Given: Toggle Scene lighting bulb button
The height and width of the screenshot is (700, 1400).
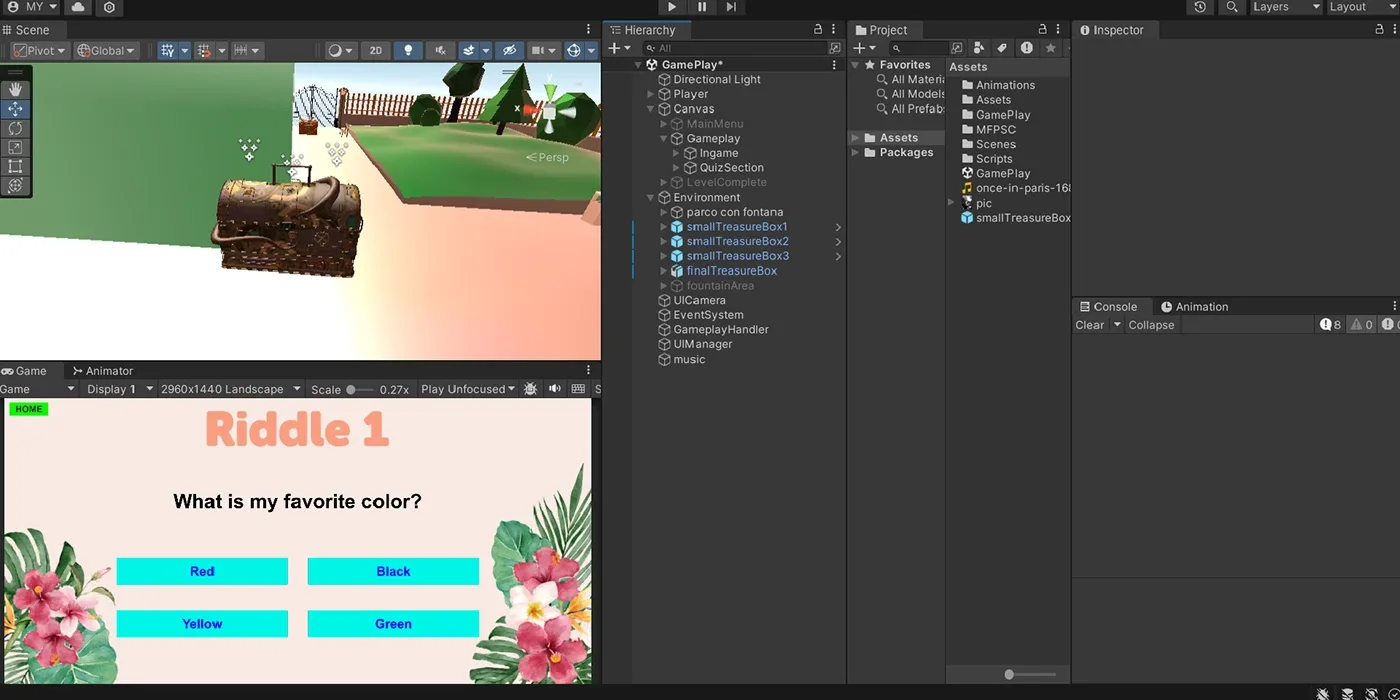Looking at the screenshot, I should tap(407, 50).
